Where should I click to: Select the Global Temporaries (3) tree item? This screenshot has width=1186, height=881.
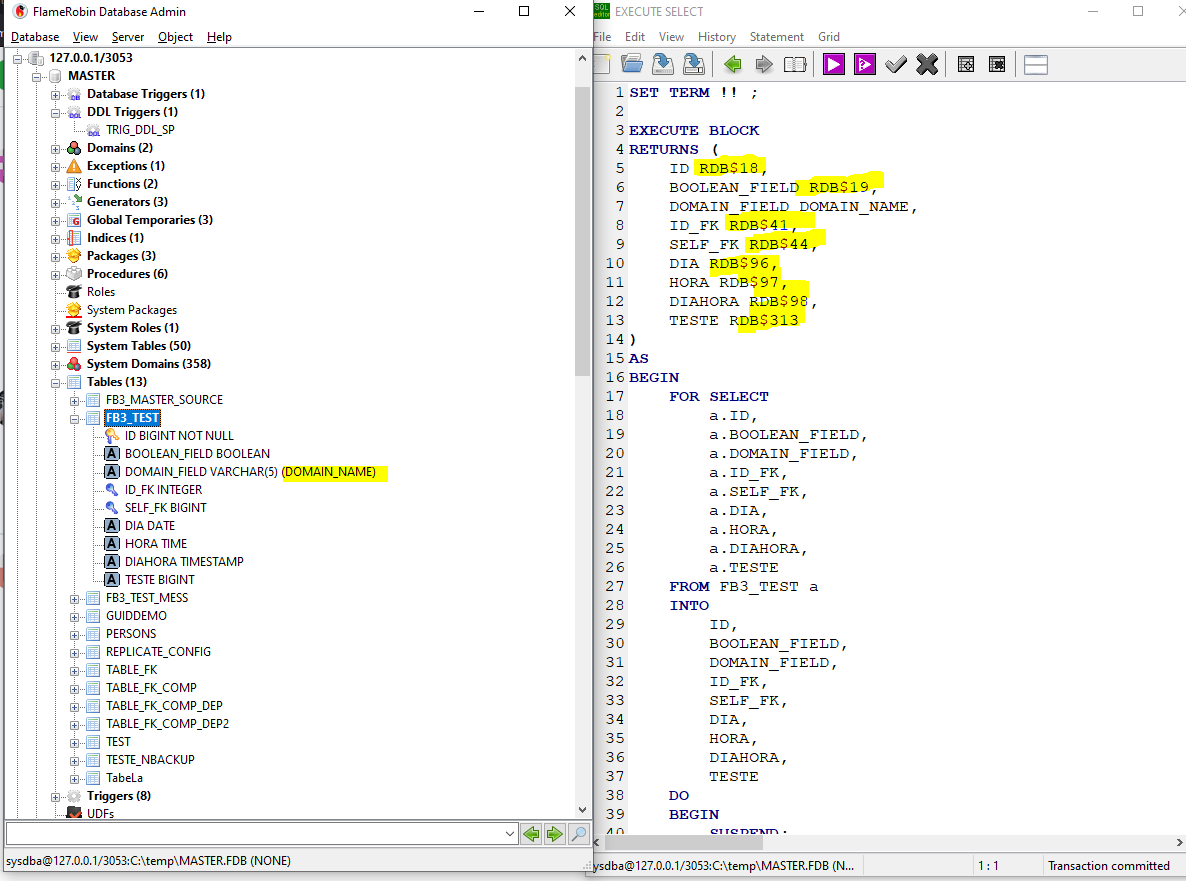[150, 220]
